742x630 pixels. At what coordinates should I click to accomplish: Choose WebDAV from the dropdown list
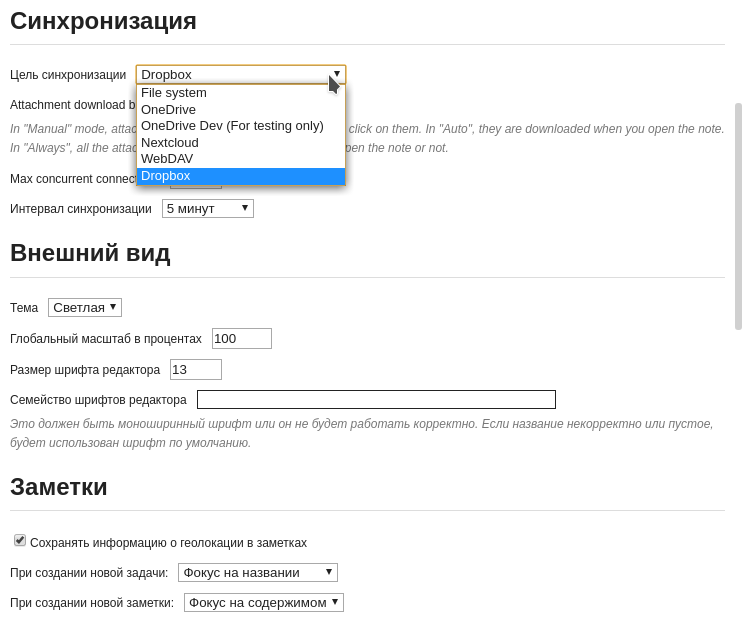(241, 159)
